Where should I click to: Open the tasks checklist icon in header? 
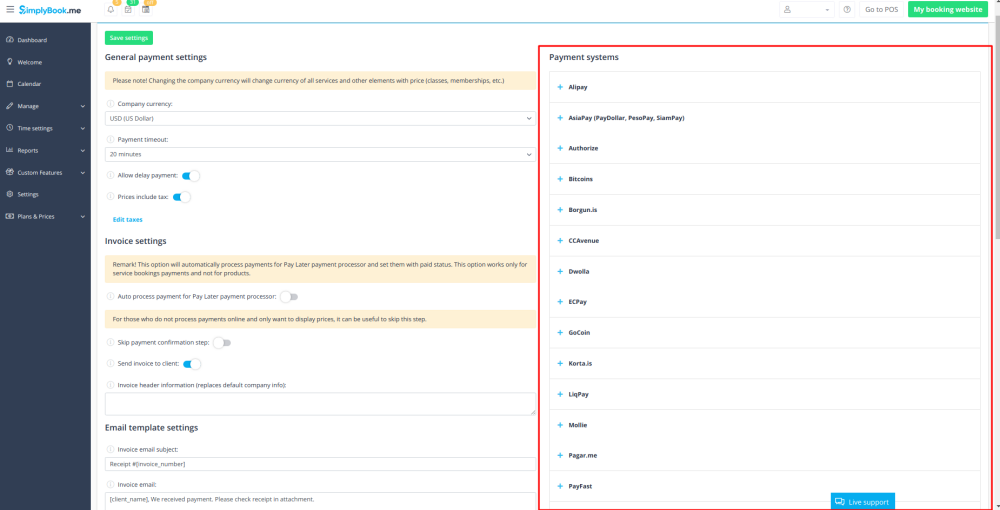(128, 9)
